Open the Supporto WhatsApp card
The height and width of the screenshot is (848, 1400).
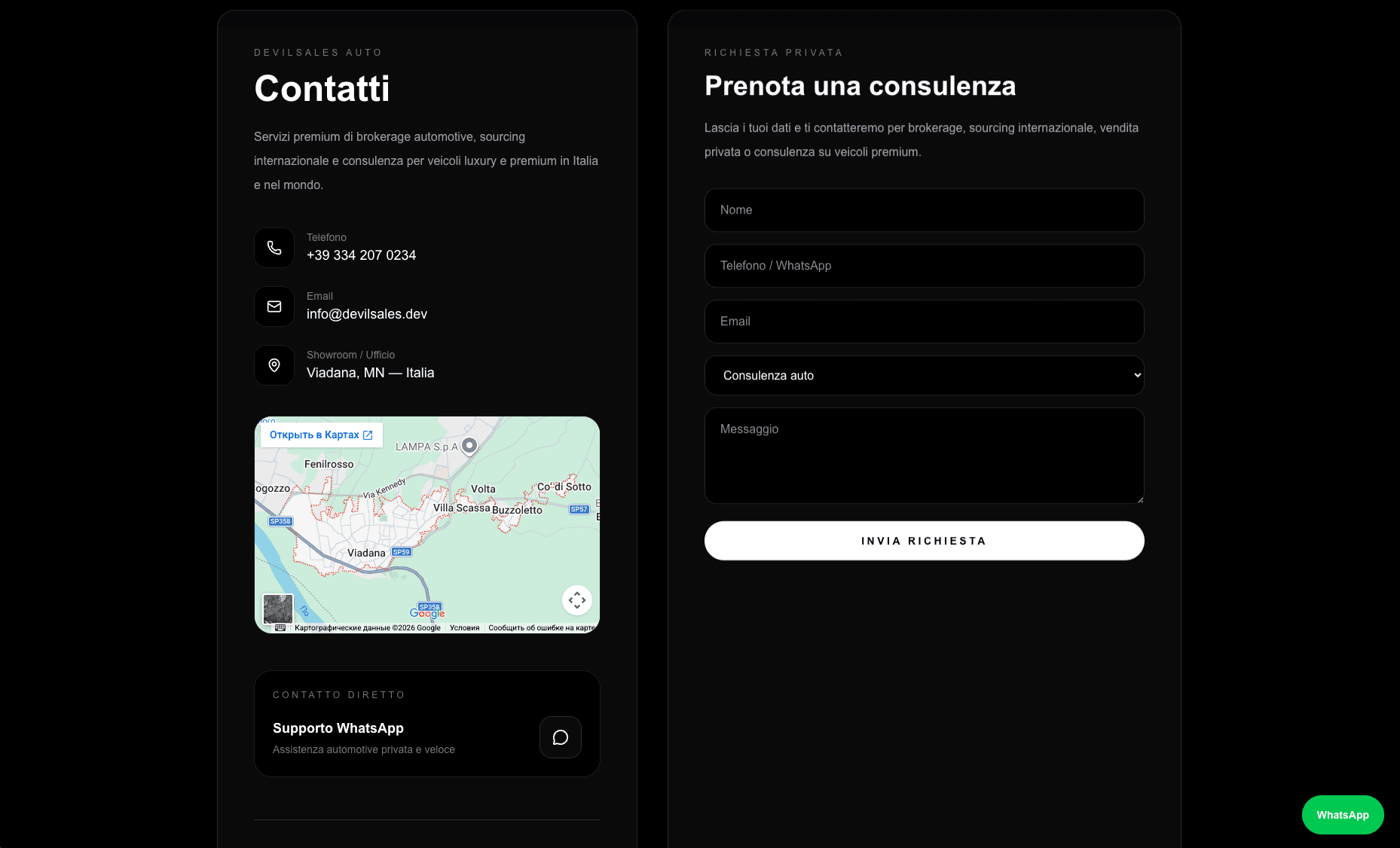pos(427,724)
